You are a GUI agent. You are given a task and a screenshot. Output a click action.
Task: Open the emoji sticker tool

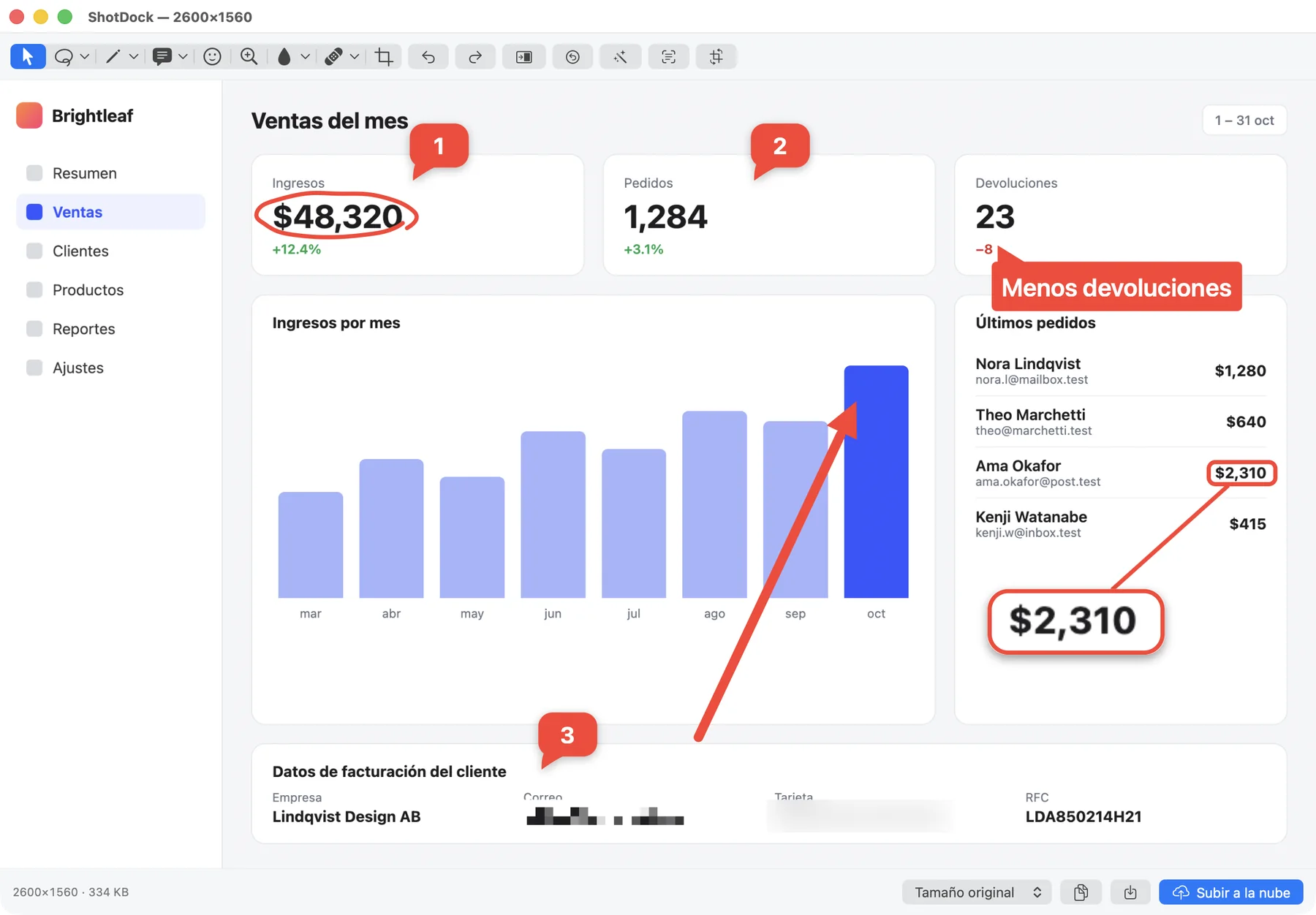[x=212, y=56]
